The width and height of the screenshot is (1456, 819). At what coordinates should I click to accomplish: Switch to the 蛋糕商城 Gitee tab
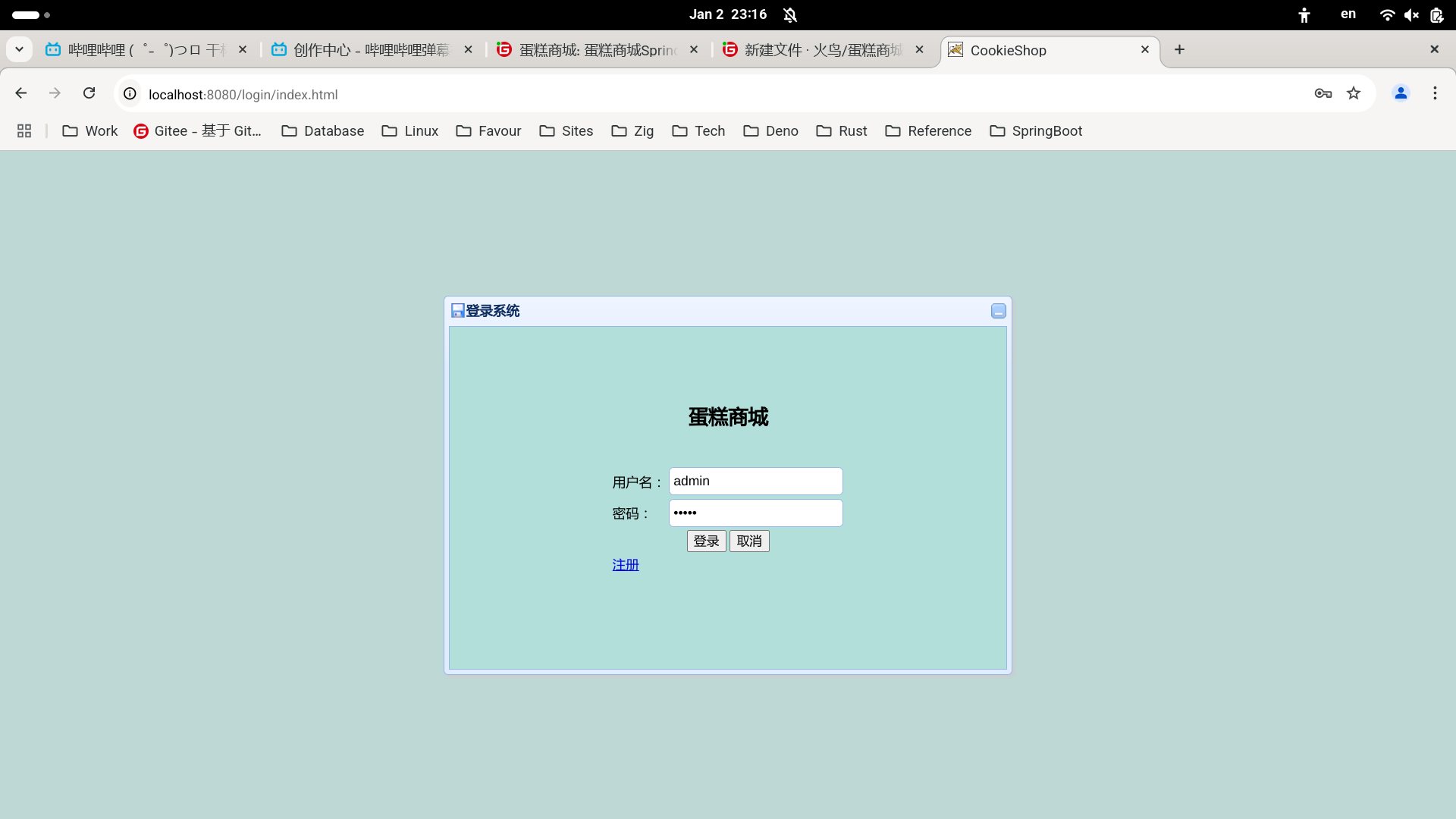coord(591,49)
